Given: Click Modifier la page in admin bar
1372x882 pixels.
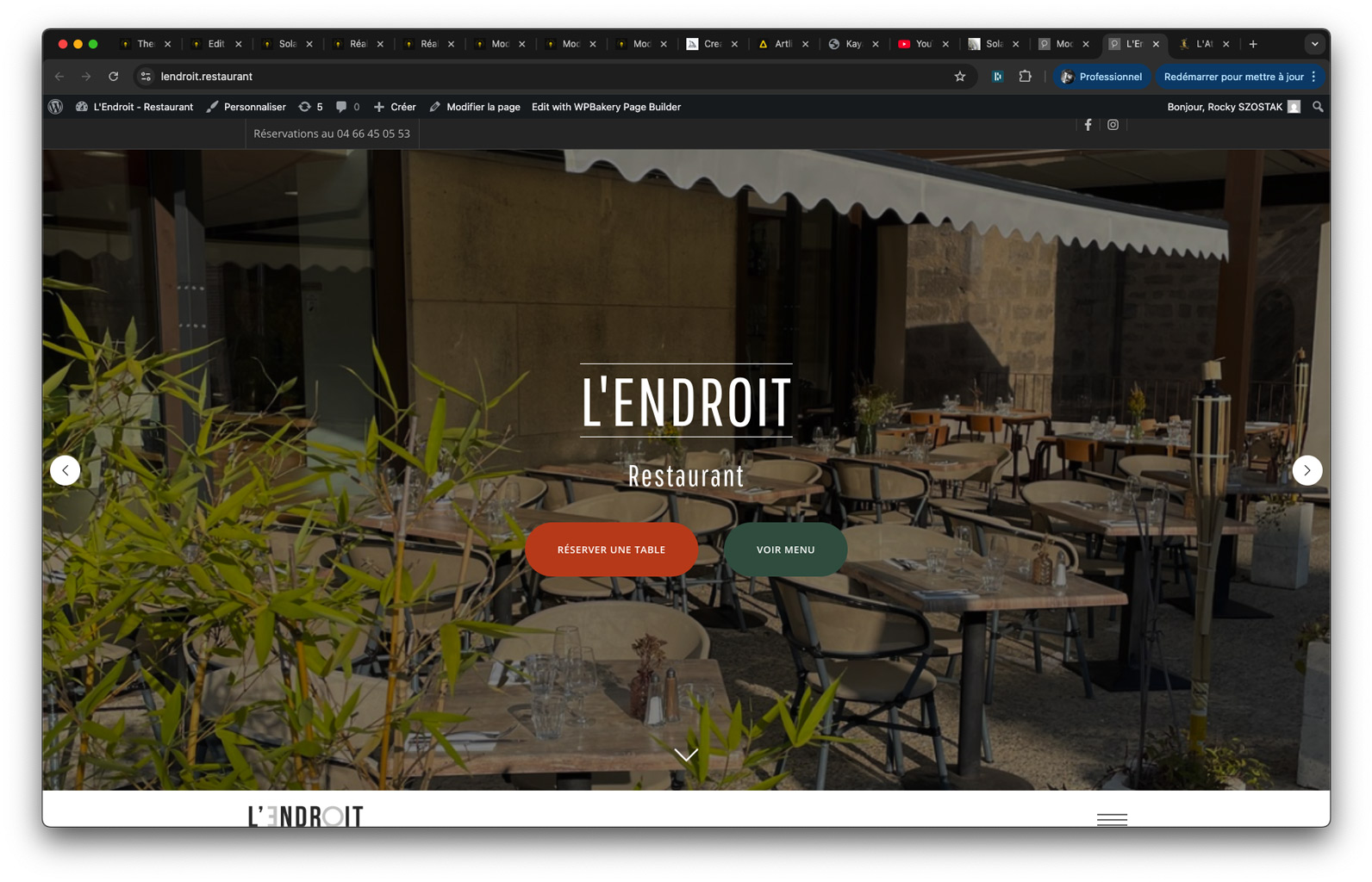Looking at the screenshot, I should 475,107.
